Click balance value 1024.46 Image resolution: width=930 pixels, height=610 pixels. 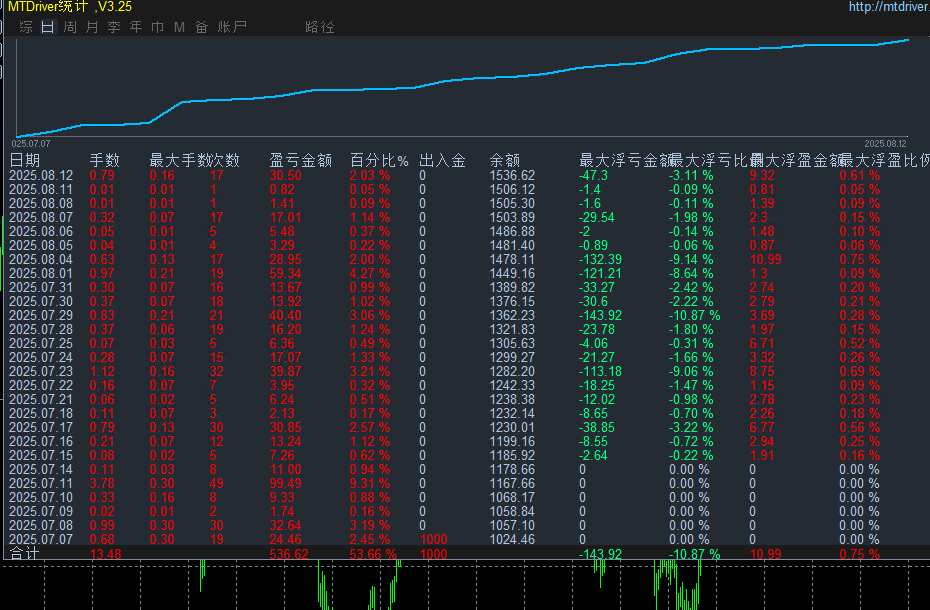pyautogui.click(x=512, y=539)
